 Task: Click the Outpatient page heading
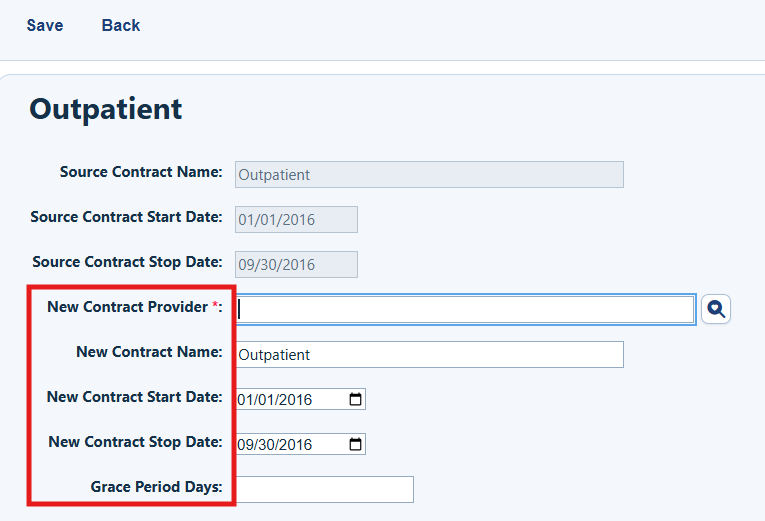105,109
